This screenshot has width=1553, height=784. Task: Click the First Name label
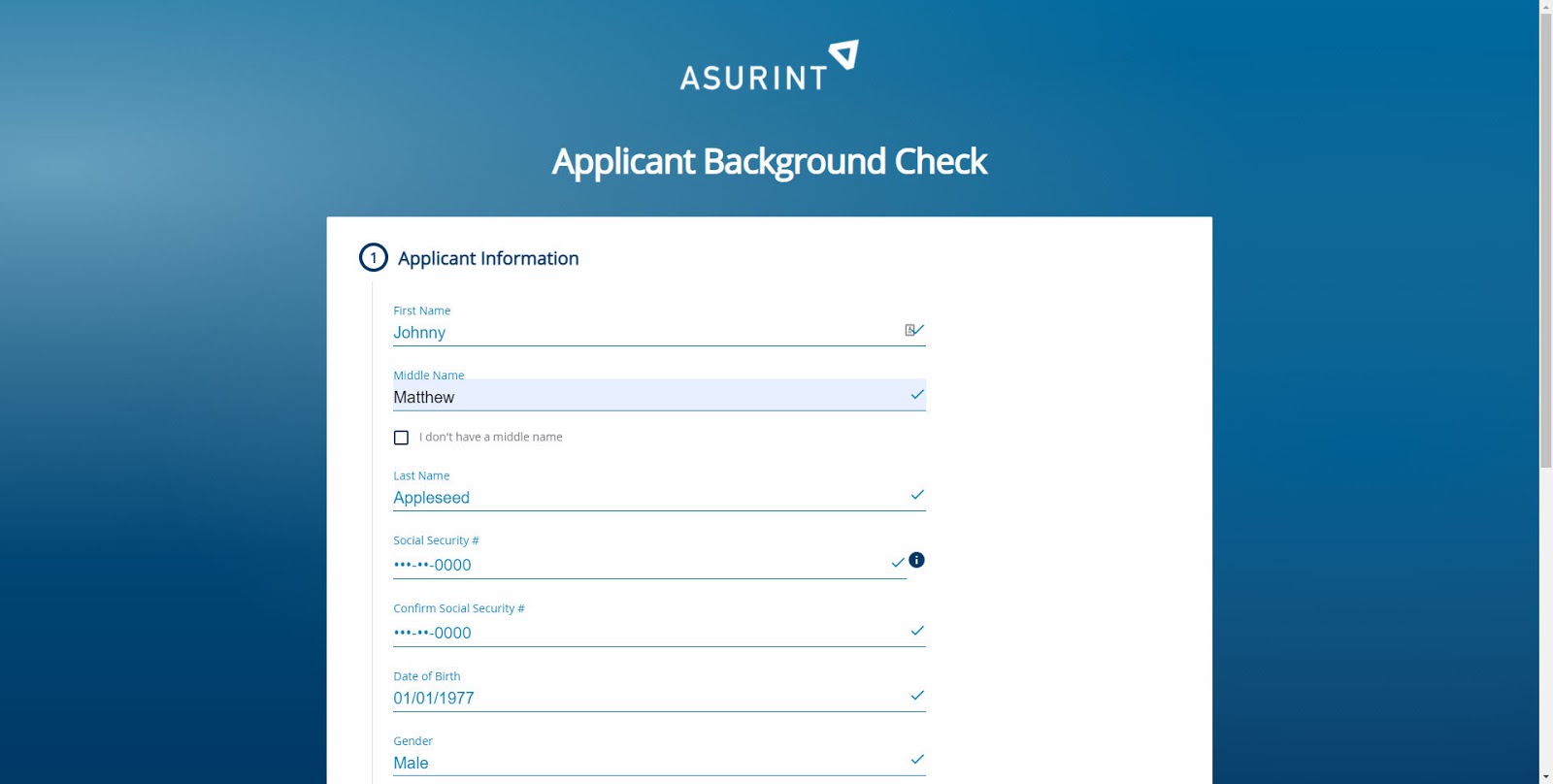pyautogui.click(x=421, y=310)
